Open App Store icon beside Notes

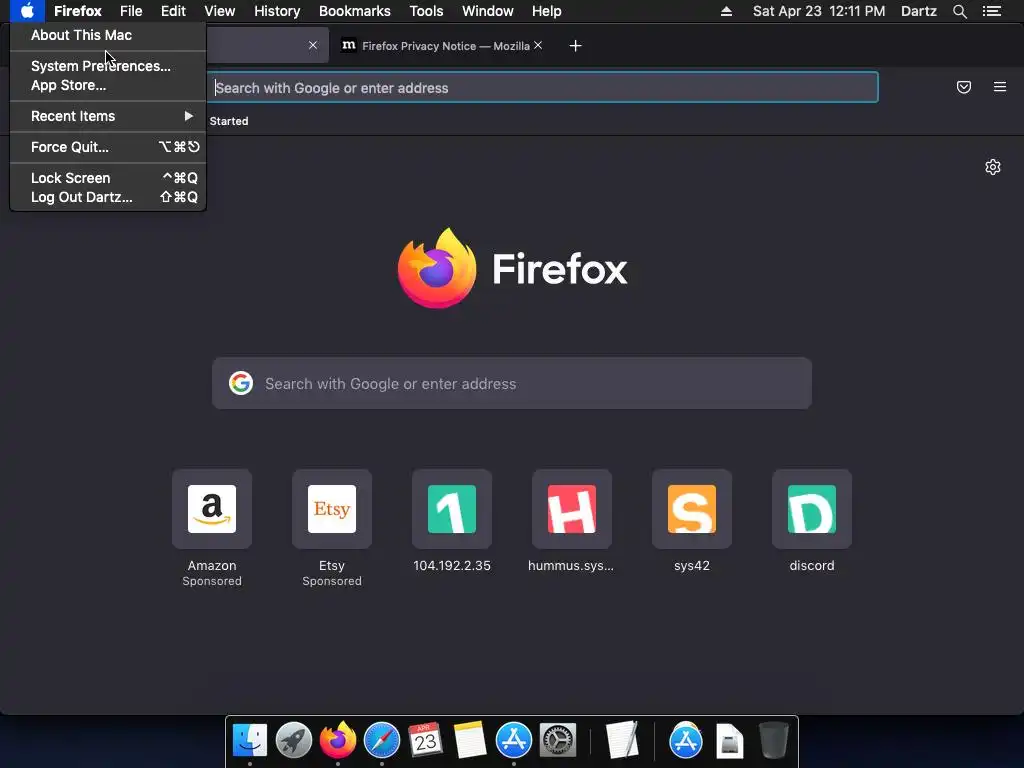pos(514,741)
